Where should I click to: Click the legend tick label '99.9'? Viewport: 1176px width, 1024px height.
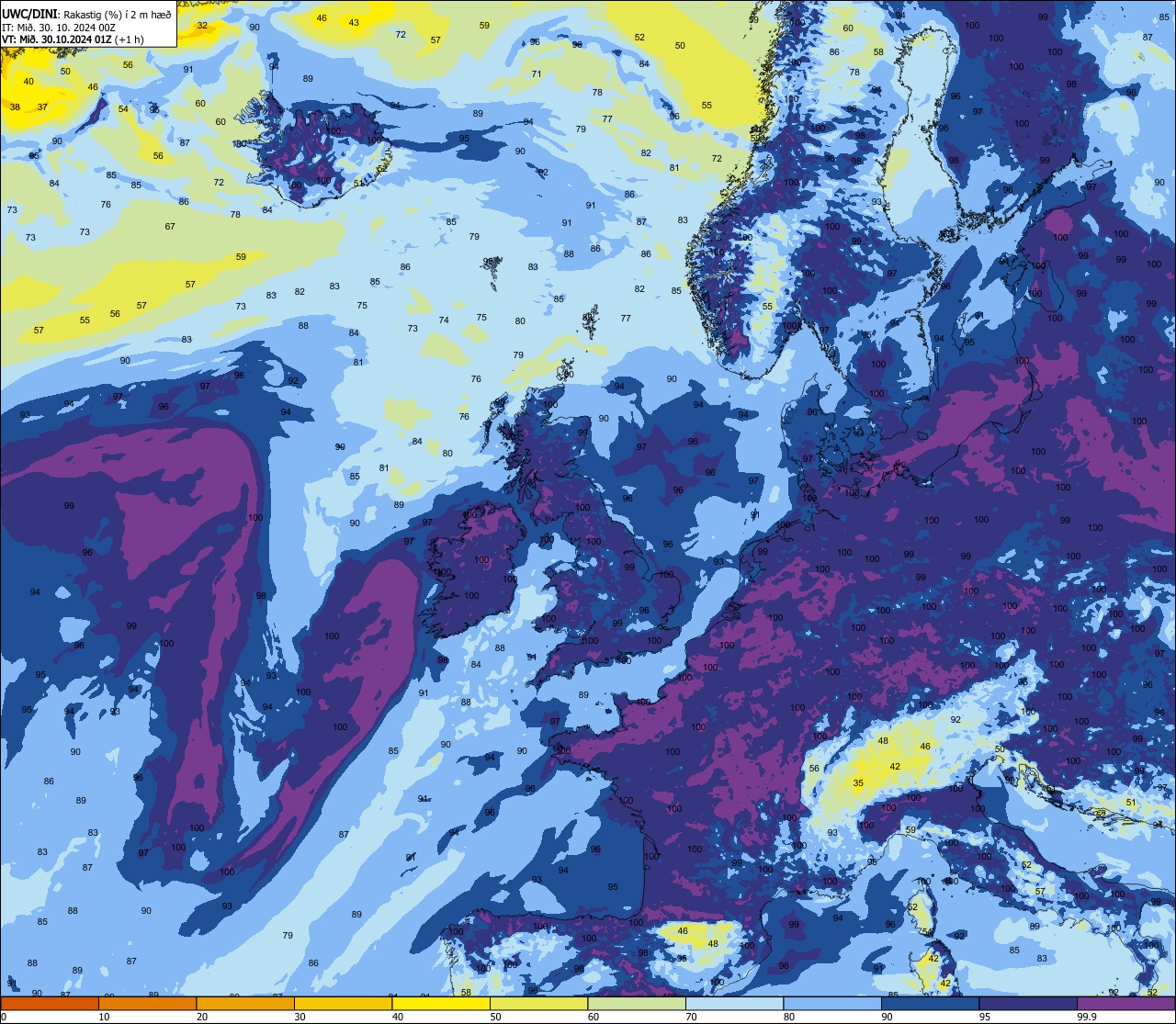1087,1016
